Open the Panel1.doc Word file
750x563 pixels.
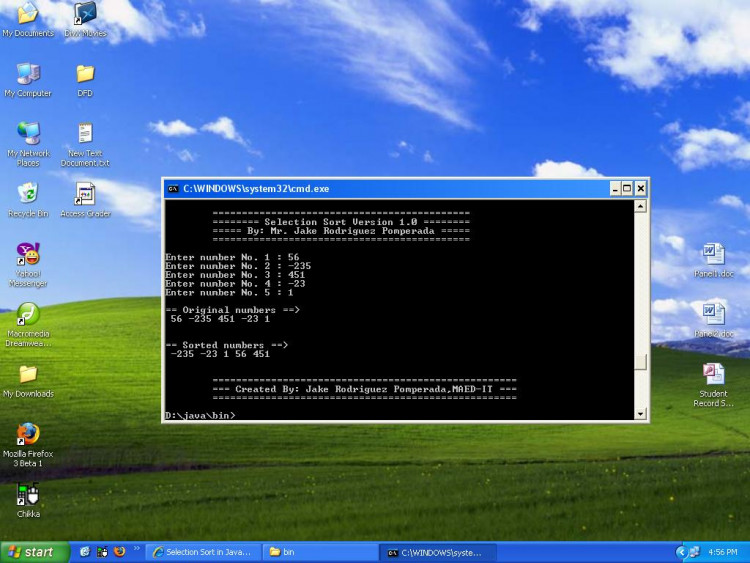click(x=713, y=261)
